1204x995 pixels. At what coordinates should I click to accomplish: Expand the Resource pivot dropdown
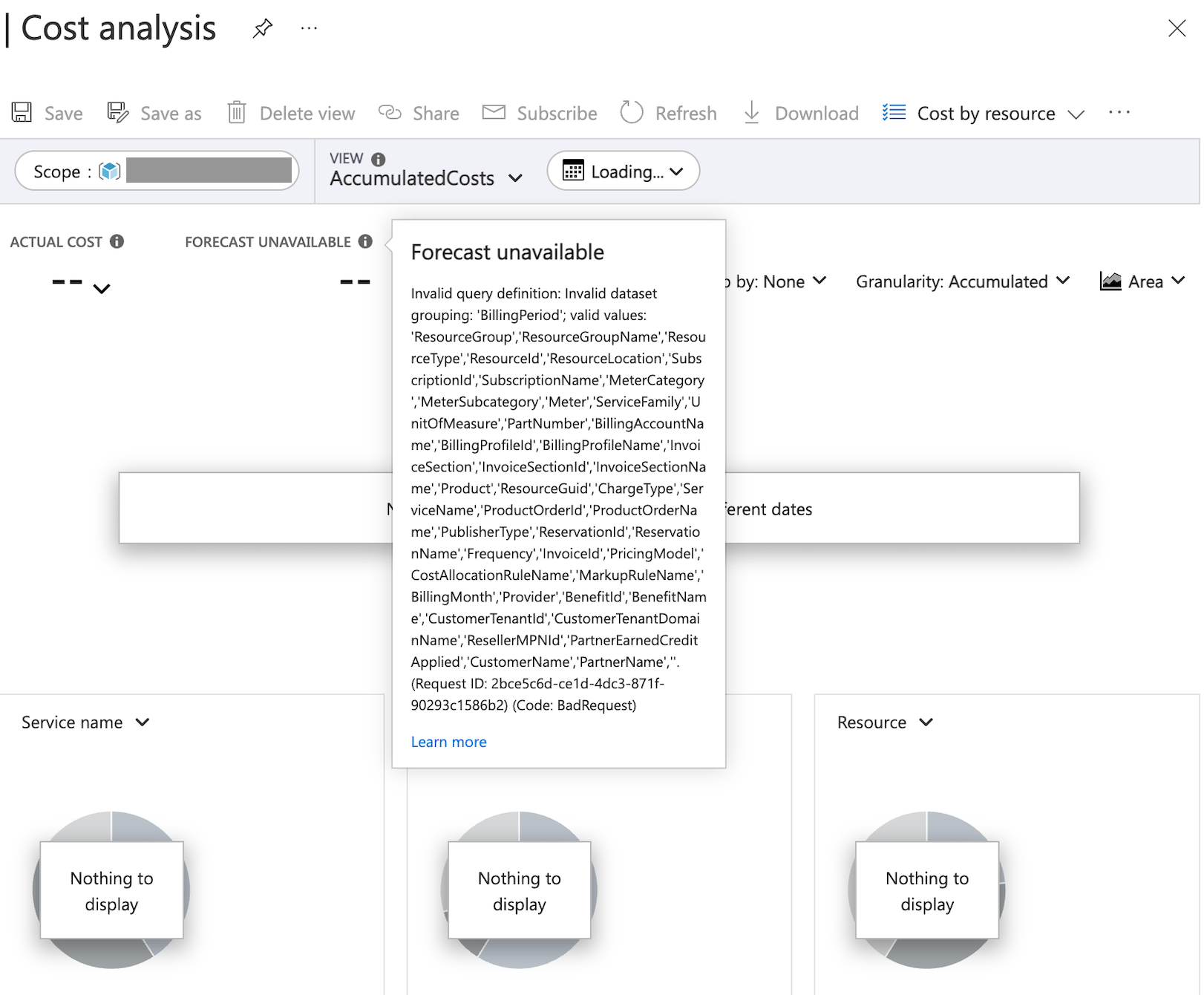point(885,722)
